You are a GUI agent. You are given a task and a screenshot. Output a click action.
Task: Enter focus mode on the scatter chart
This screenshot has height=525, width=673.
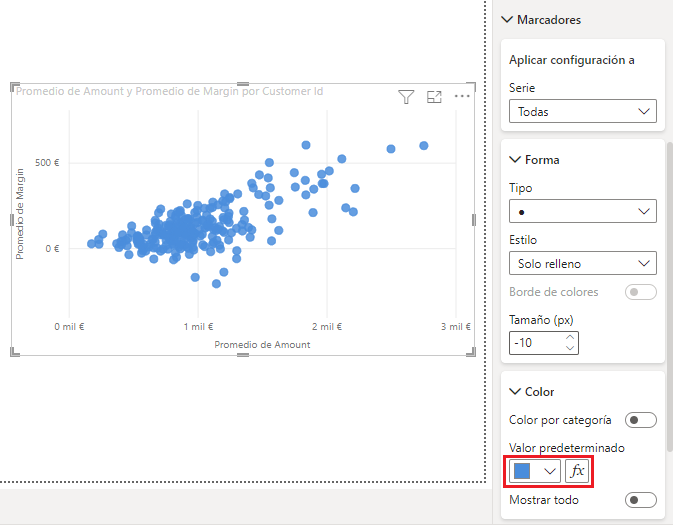pos(434,97)
